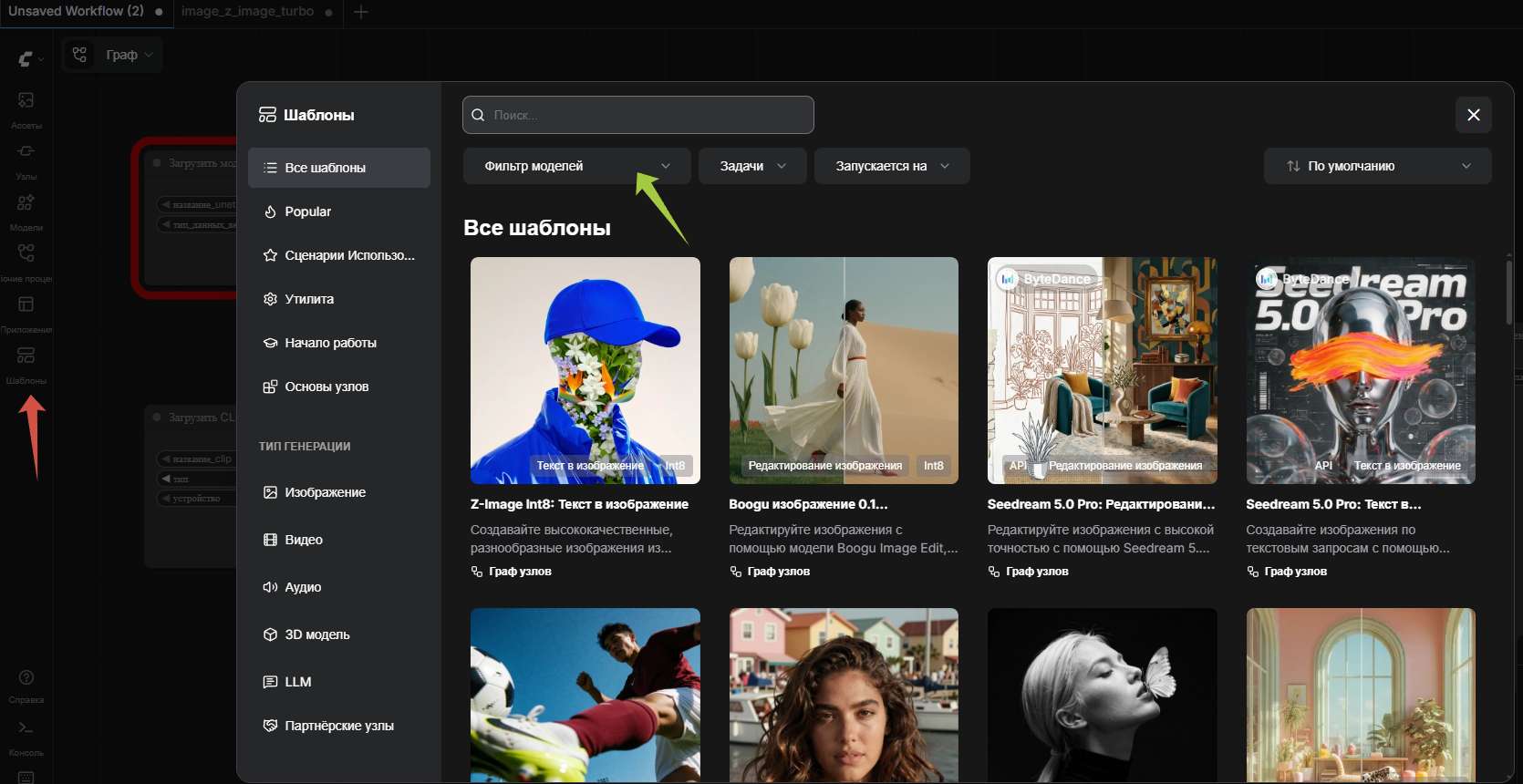The image size is (1523, 784).
Task: Open the Задачи filter dropdown
Action: (752, 166)
